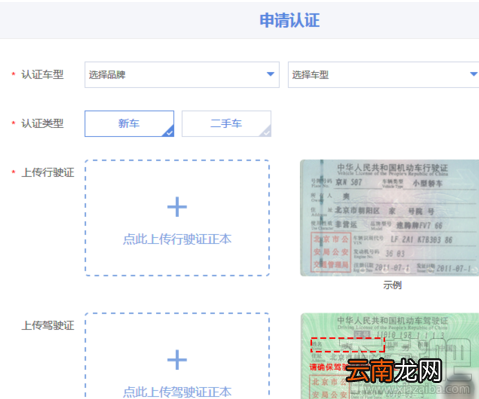
Task: Click the 点此上传驾驶证正本 text
Action: pyautogui.click(x=177, y=392)
